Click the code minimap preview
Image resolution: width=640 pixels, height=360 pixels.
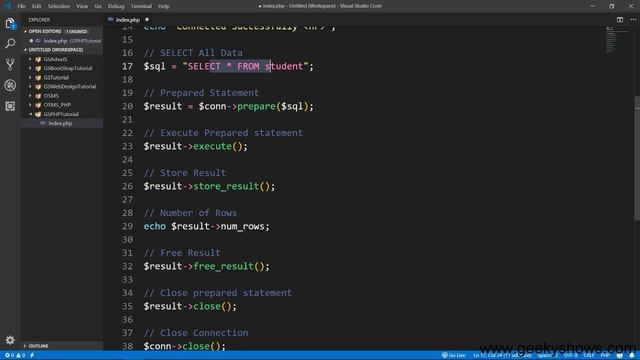tap(616, 40)
